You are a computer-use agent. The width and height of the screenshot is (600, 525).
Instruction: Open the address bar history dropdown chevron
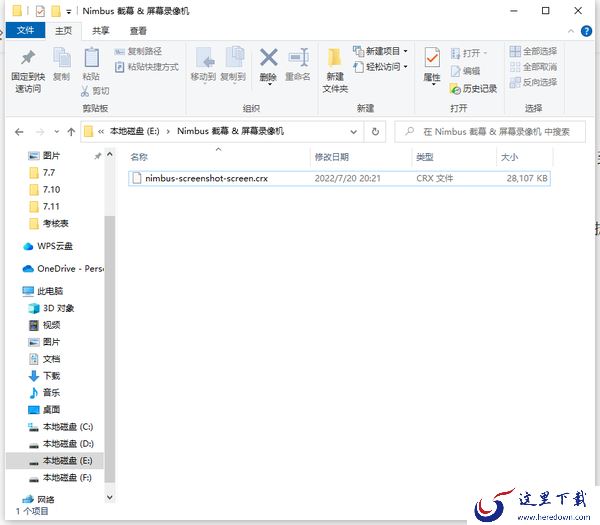coord(354,132)
